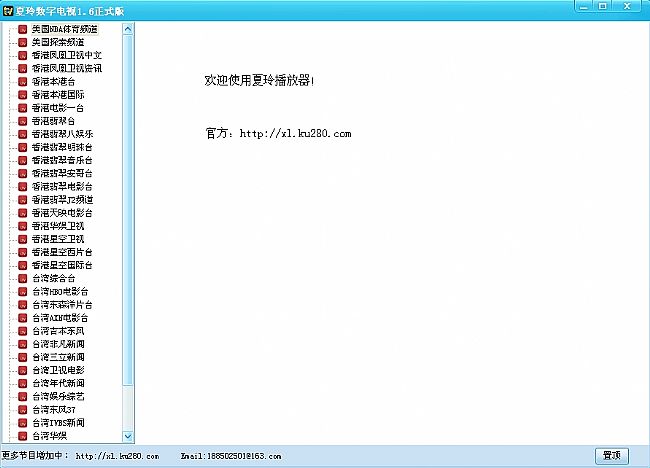Click the 美国探索频道 channel icon
Screen dimensions: 650x468
23,42
